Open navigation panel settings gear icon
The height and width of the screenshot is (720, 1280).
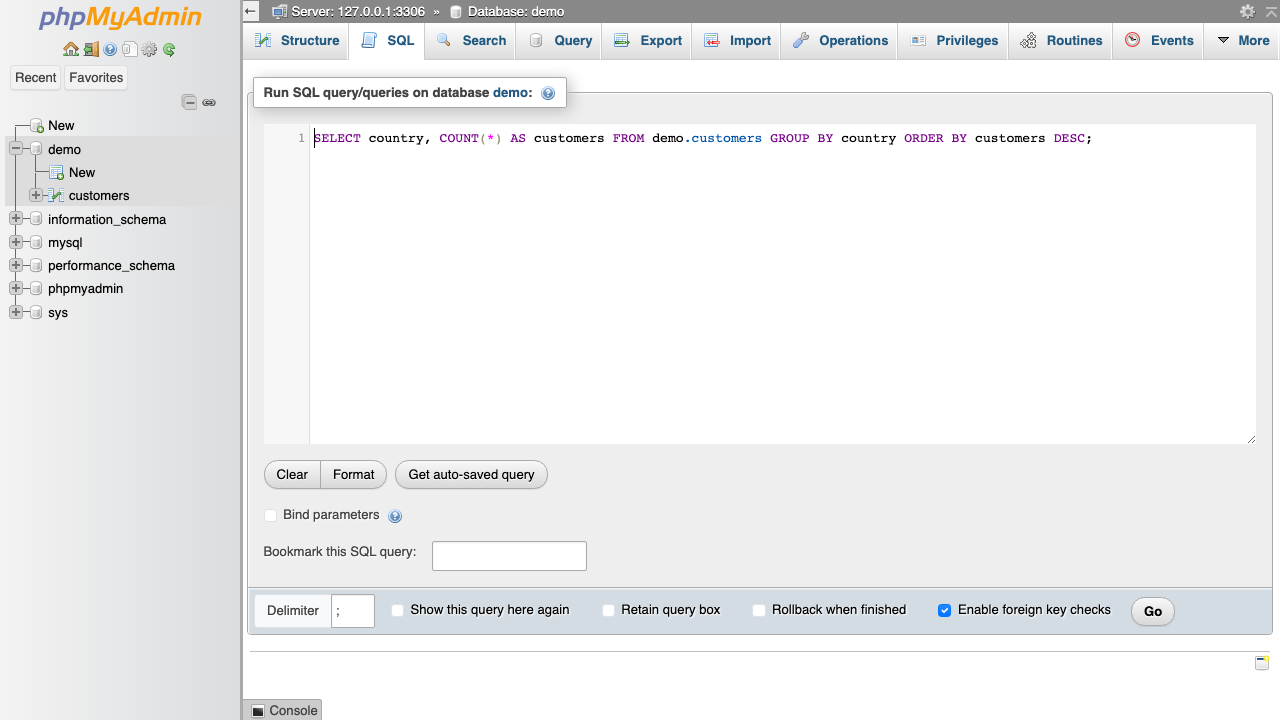click(149, 49)
